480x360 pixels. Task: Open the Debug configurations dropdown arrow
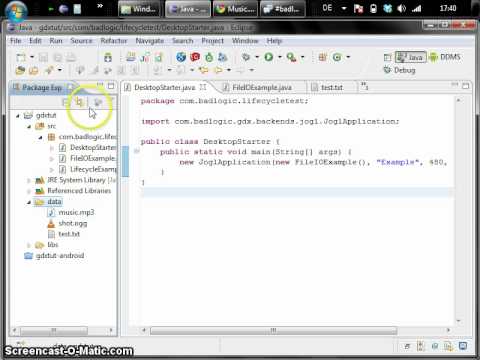tap(257, 57)
